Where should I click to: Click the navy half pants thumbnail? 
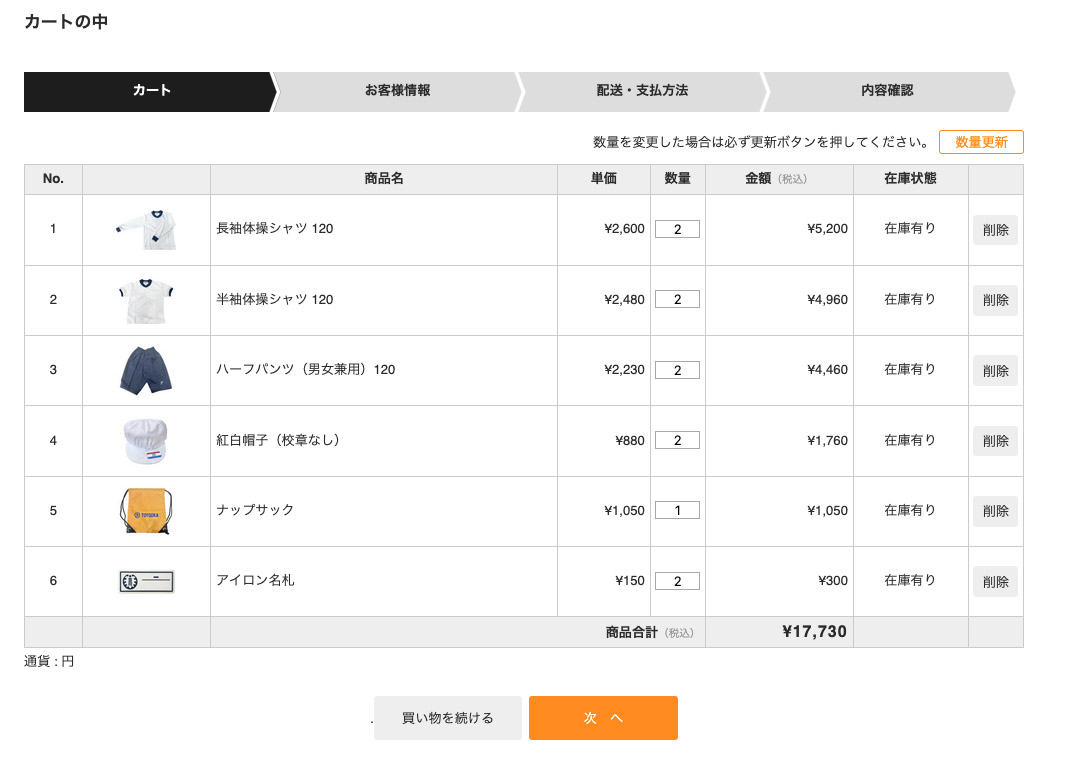146,370
